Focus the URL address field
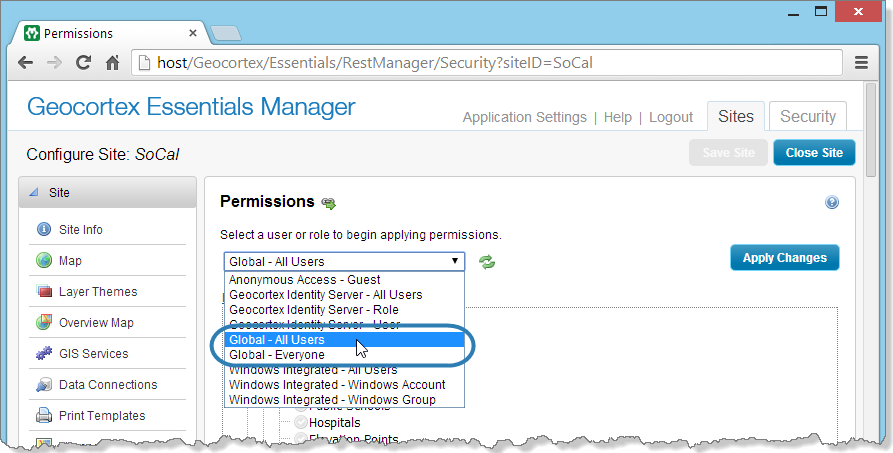Viewport: 893px width, 453px height. click(x=487, y=63)
